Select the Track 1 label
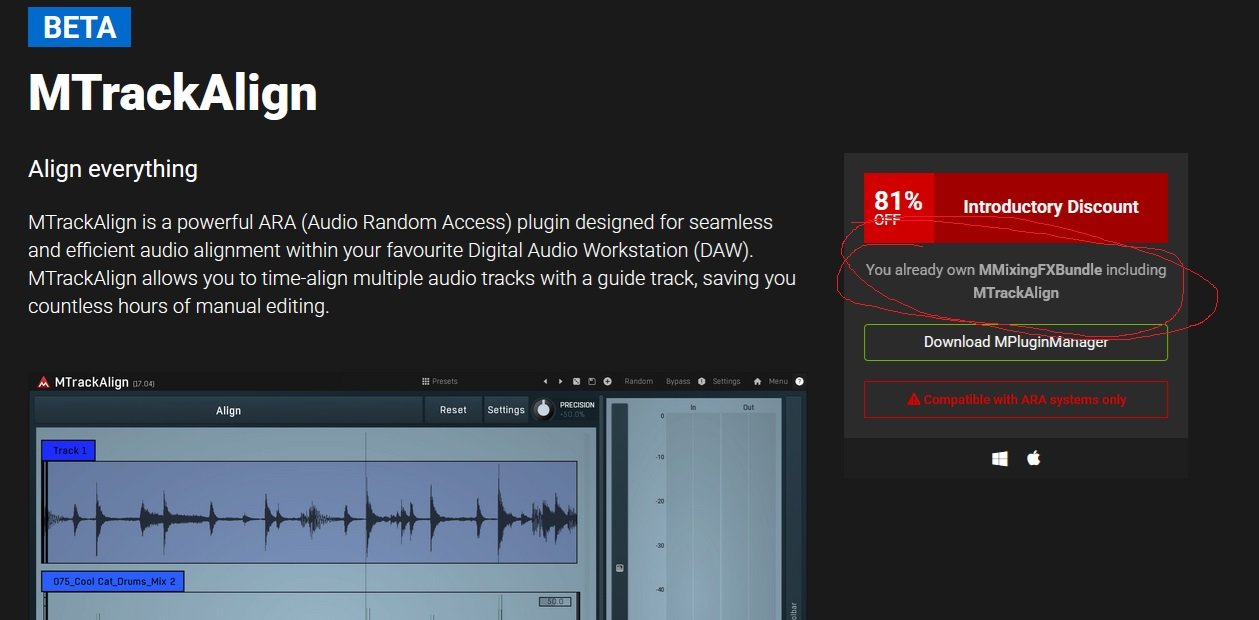This screenshot has width=1259, height=620. (69, 451)
